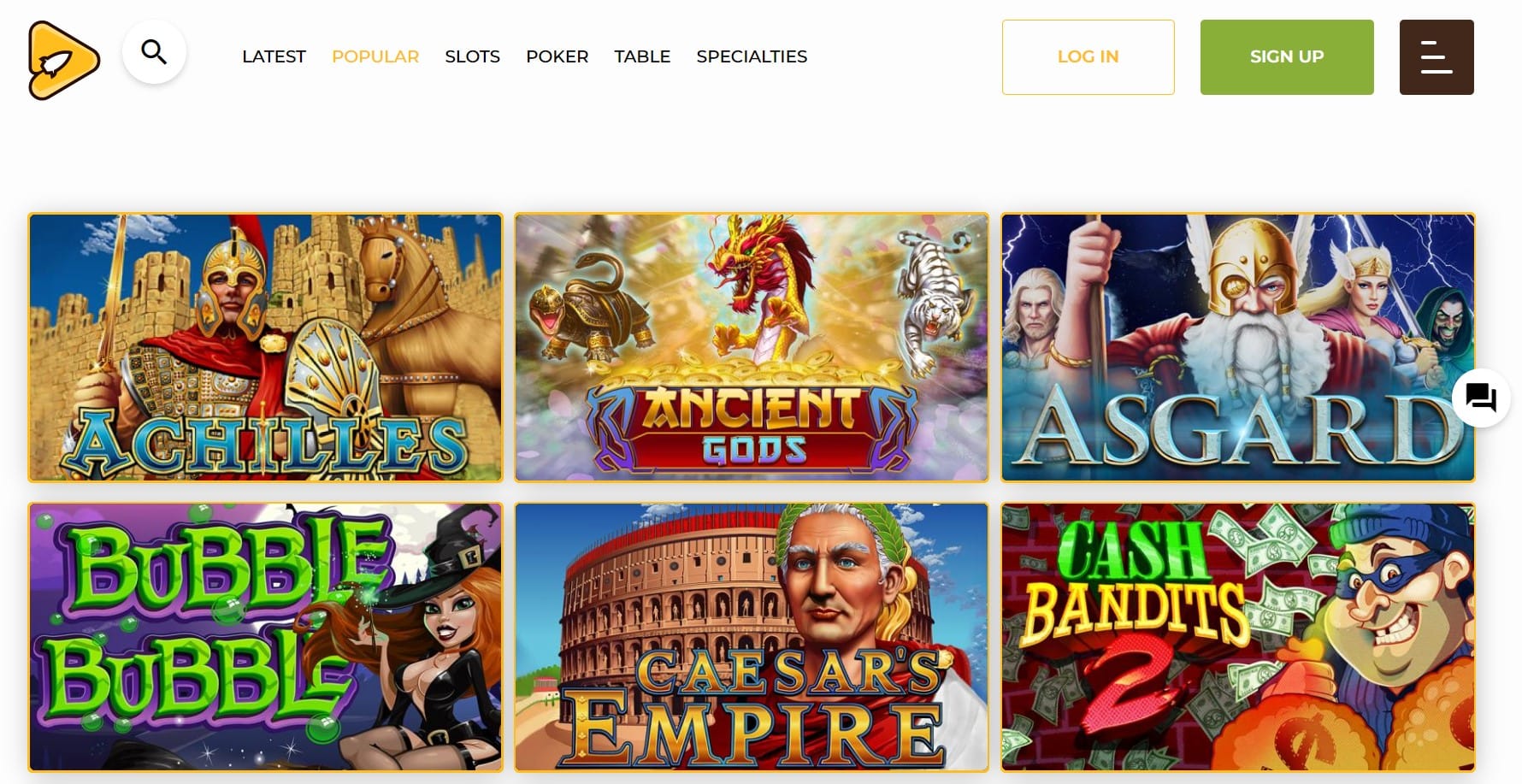Go to the Latest games tab
The image size is (1522, 784).
pos(274,56)
